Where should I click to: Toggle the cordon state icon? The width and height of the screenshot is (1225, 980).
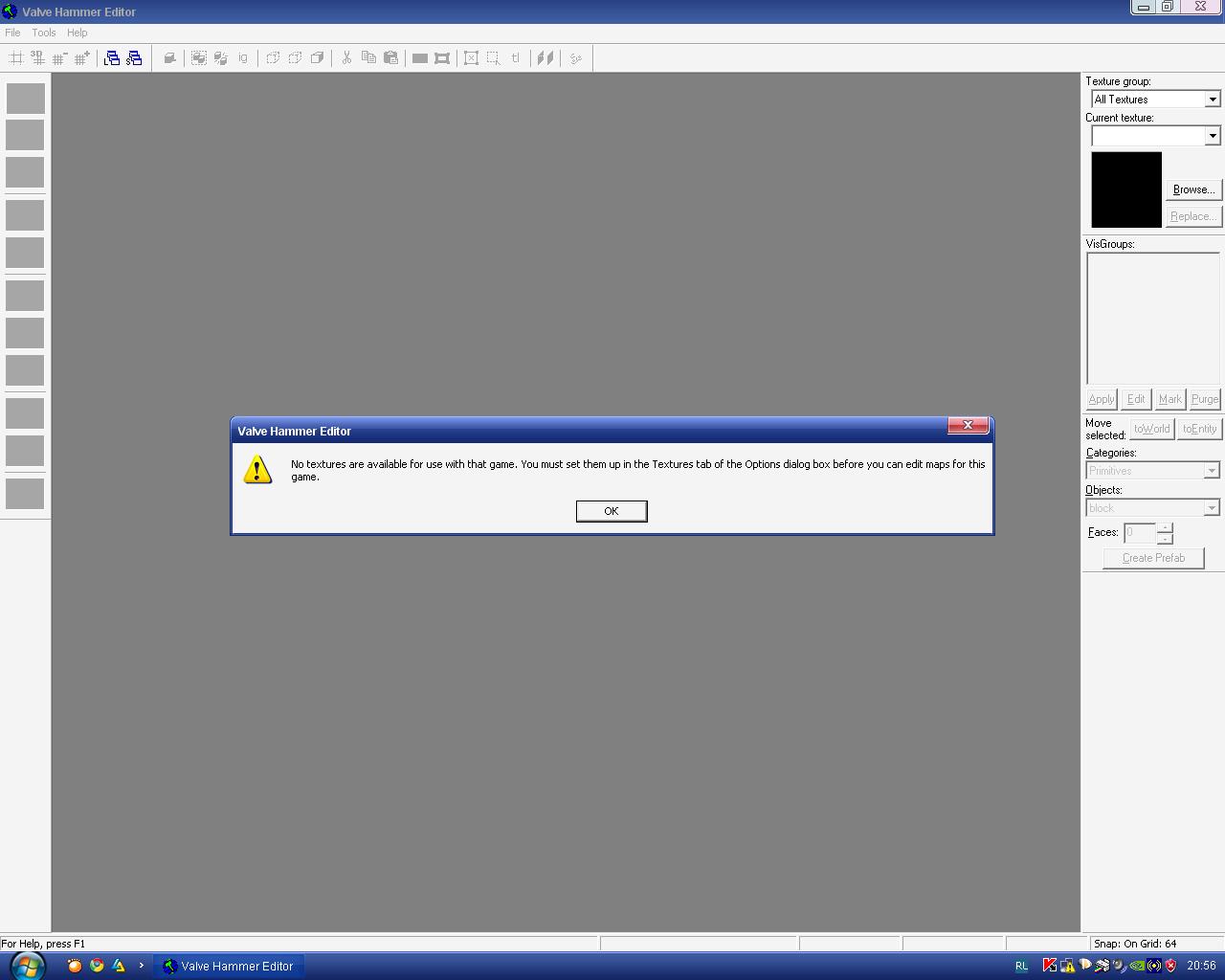(420, 58)
